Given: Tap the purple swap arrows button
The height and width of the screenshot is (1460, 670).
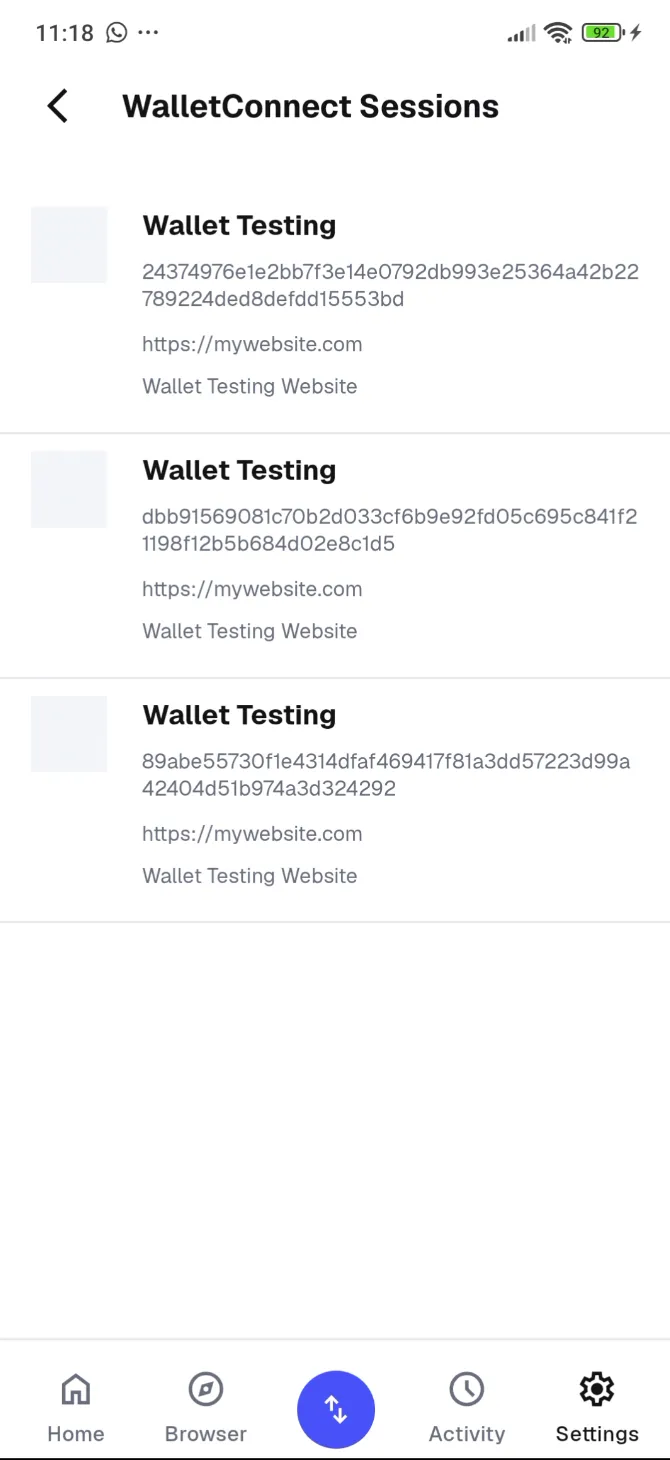Looking at the screenshot, I should [336, 1409].
